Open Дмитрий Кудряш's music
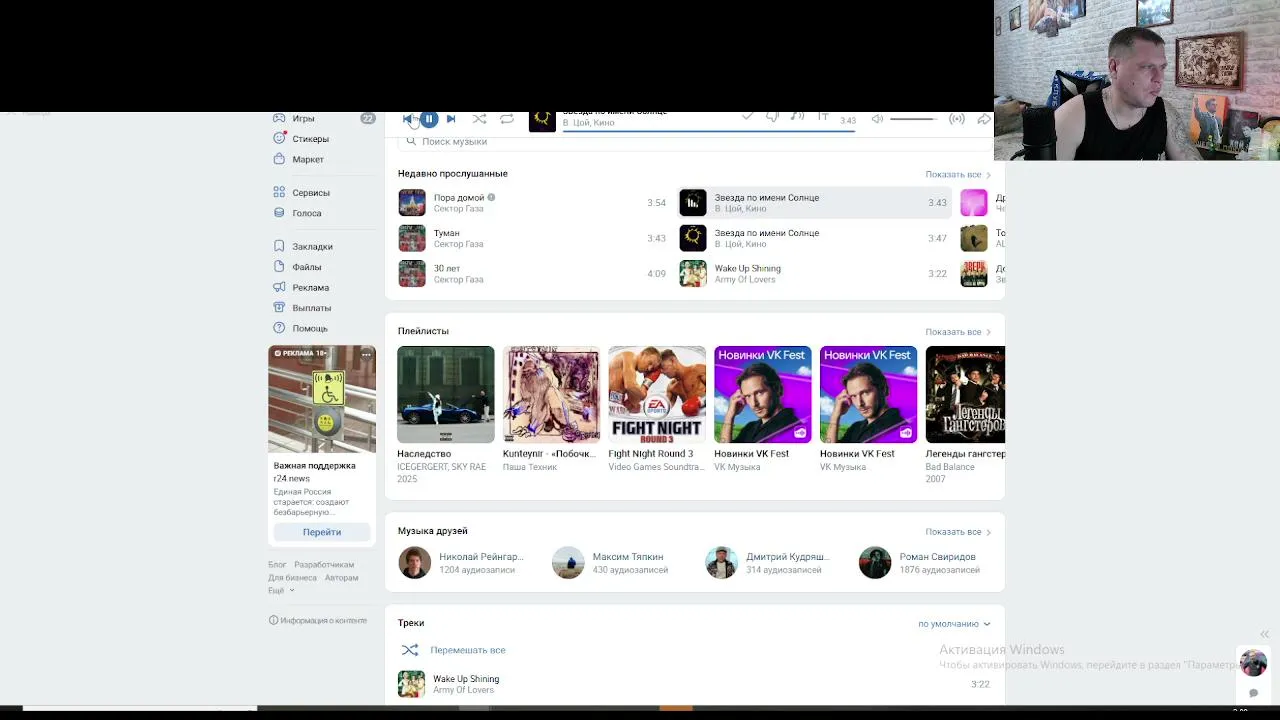The image size is (1280, 720). 768,563
